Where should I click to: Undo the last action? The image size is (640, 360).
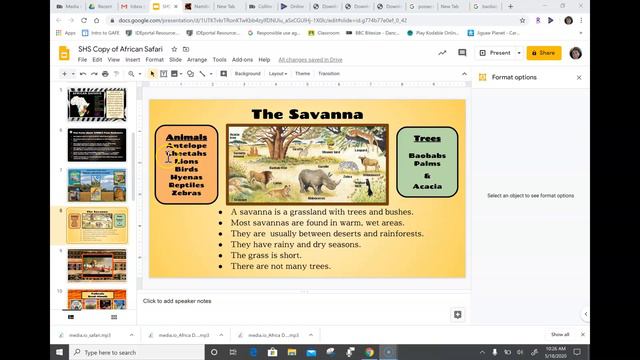[83, 74]
